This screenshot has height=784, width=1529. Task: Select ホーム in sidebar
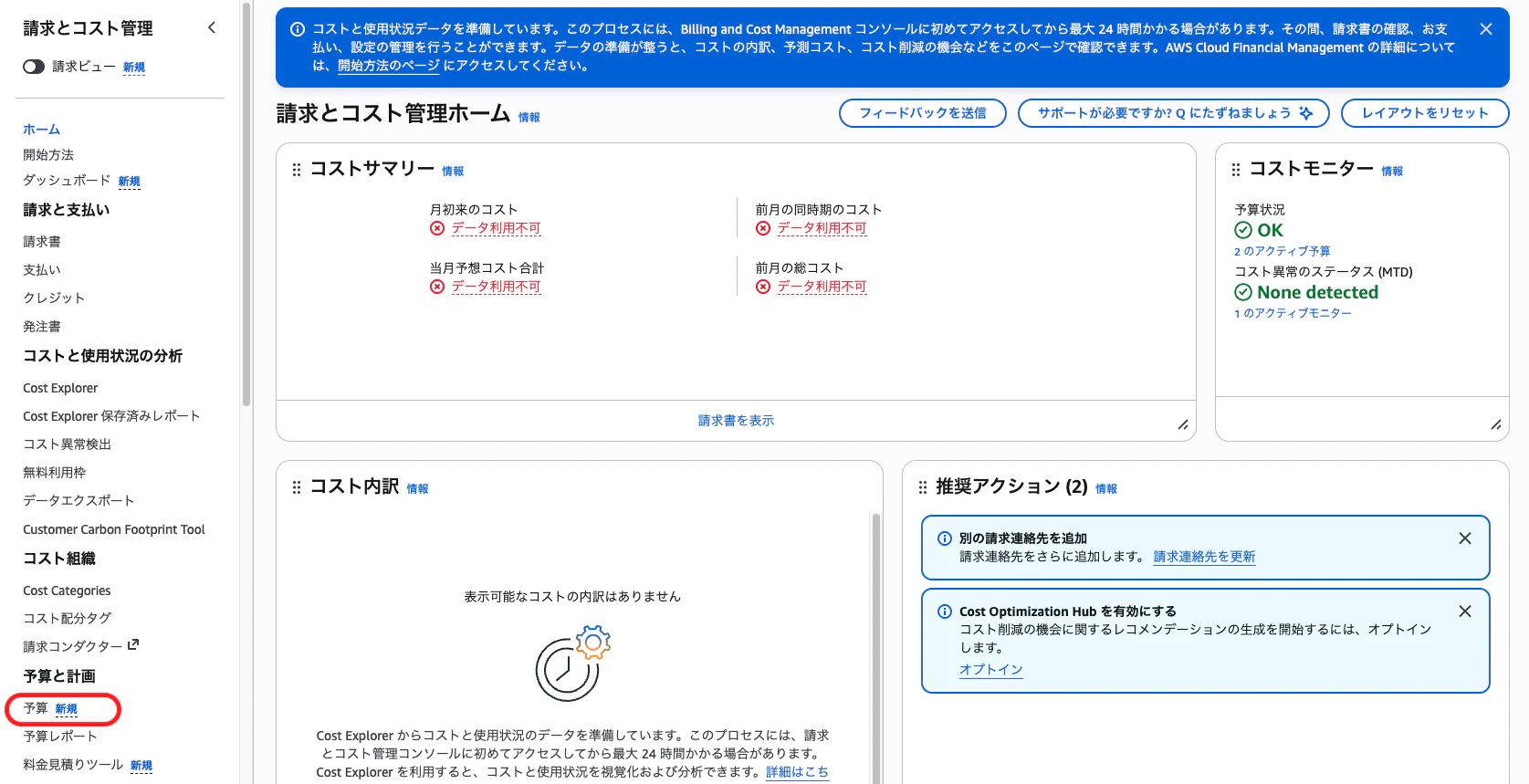coord(42,130)
